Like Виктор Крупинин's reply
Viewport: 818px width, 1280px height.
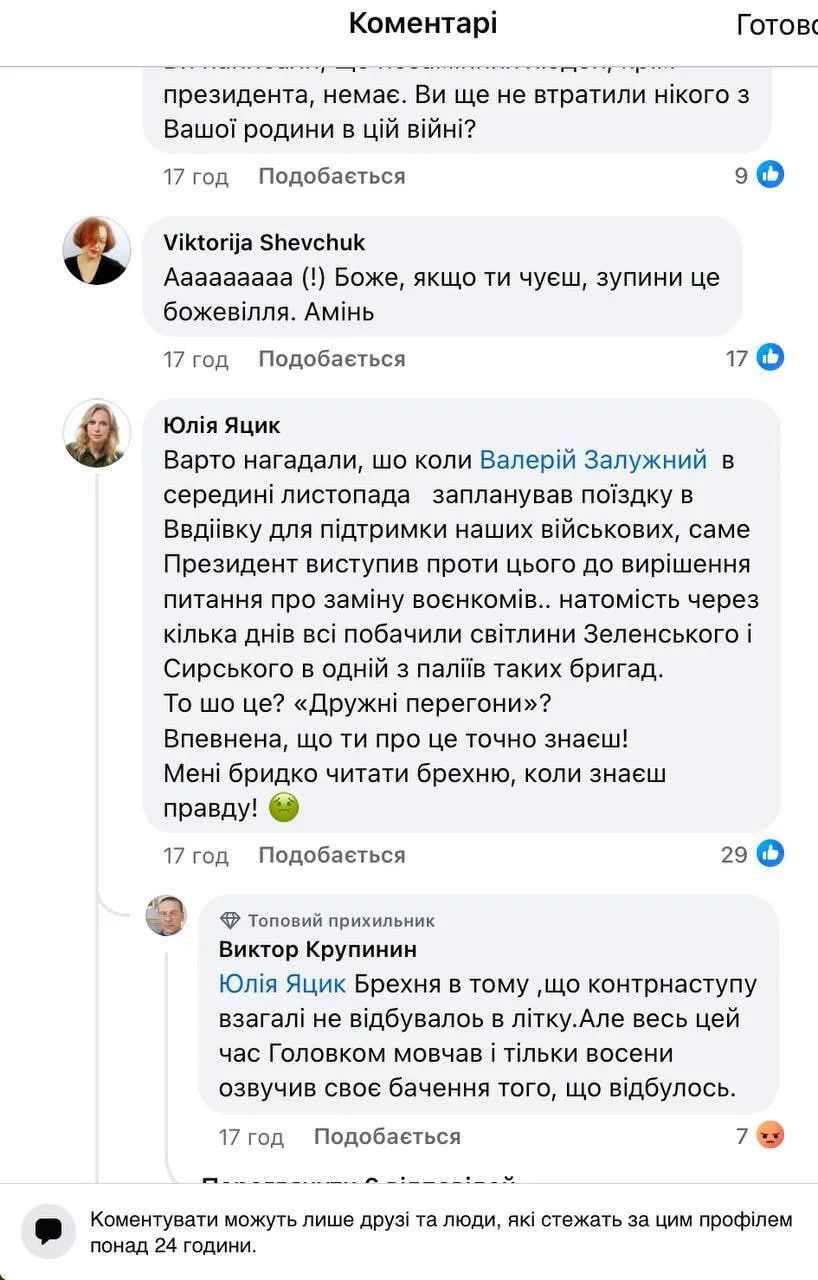pos(387,1136)
